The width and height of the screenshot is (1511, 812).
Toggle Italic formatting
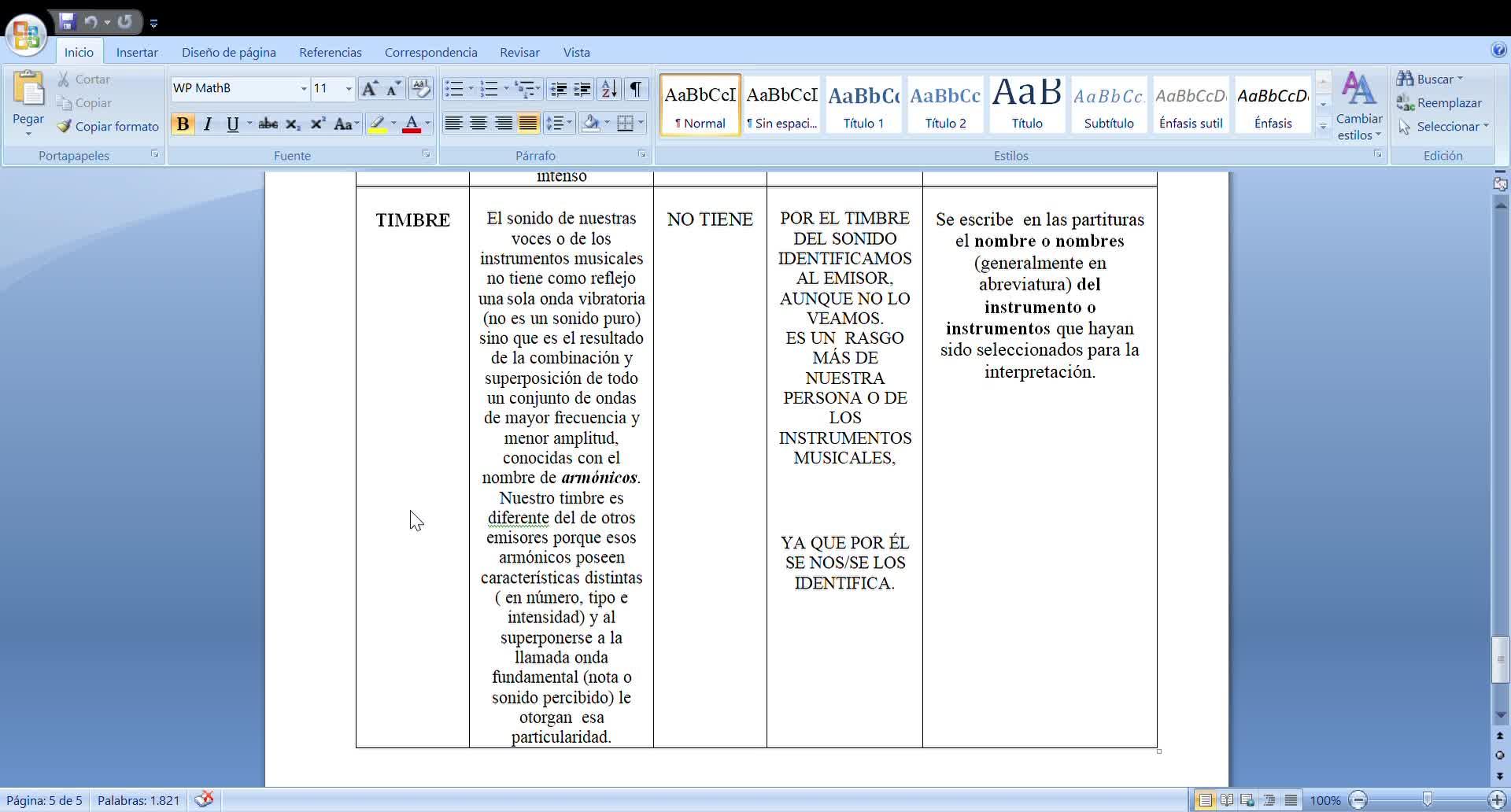(x=208, y=124)
